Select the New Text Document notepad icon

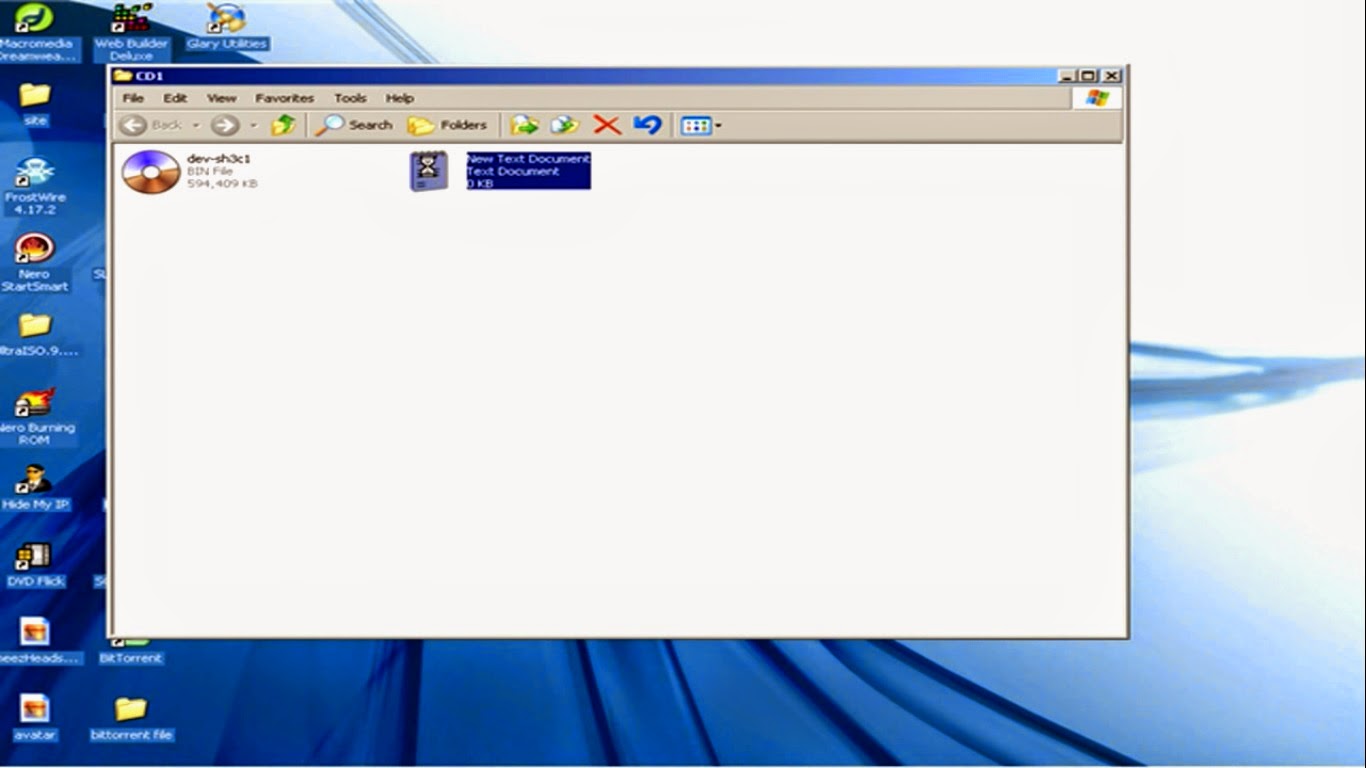pos(428,171)
